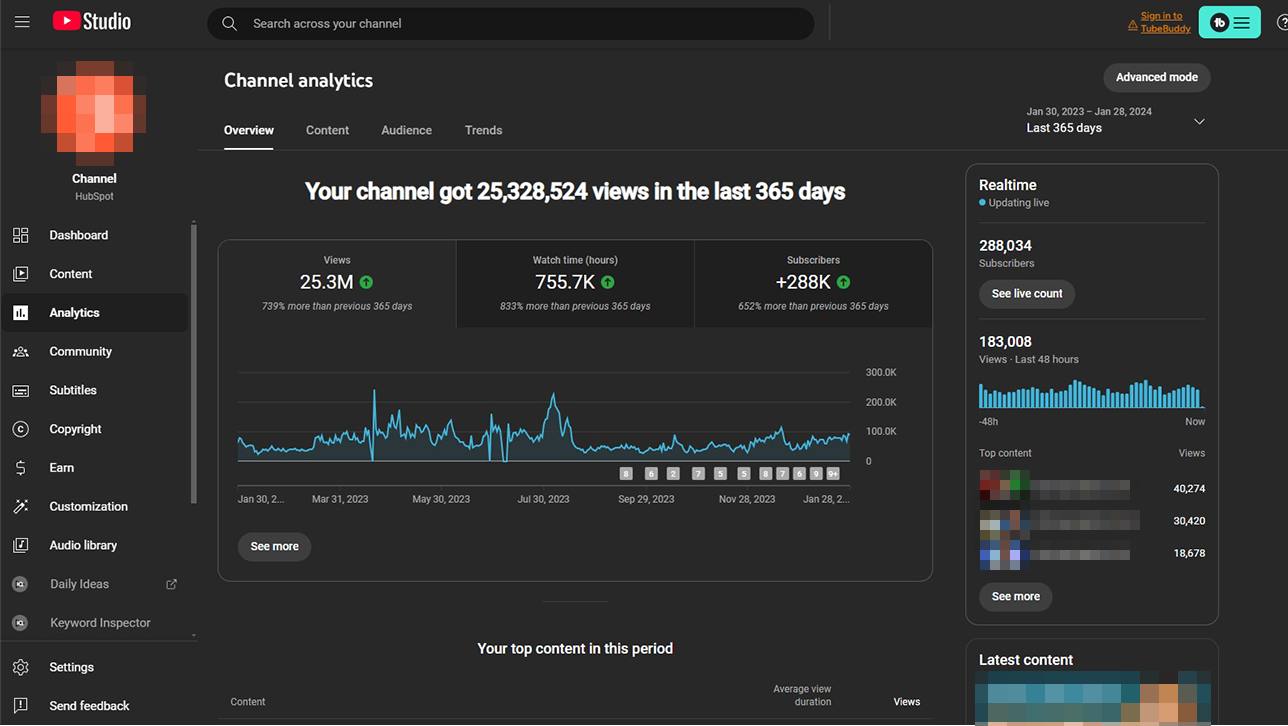
Task: Click the Customization wand icon
Action: point(20,507)
